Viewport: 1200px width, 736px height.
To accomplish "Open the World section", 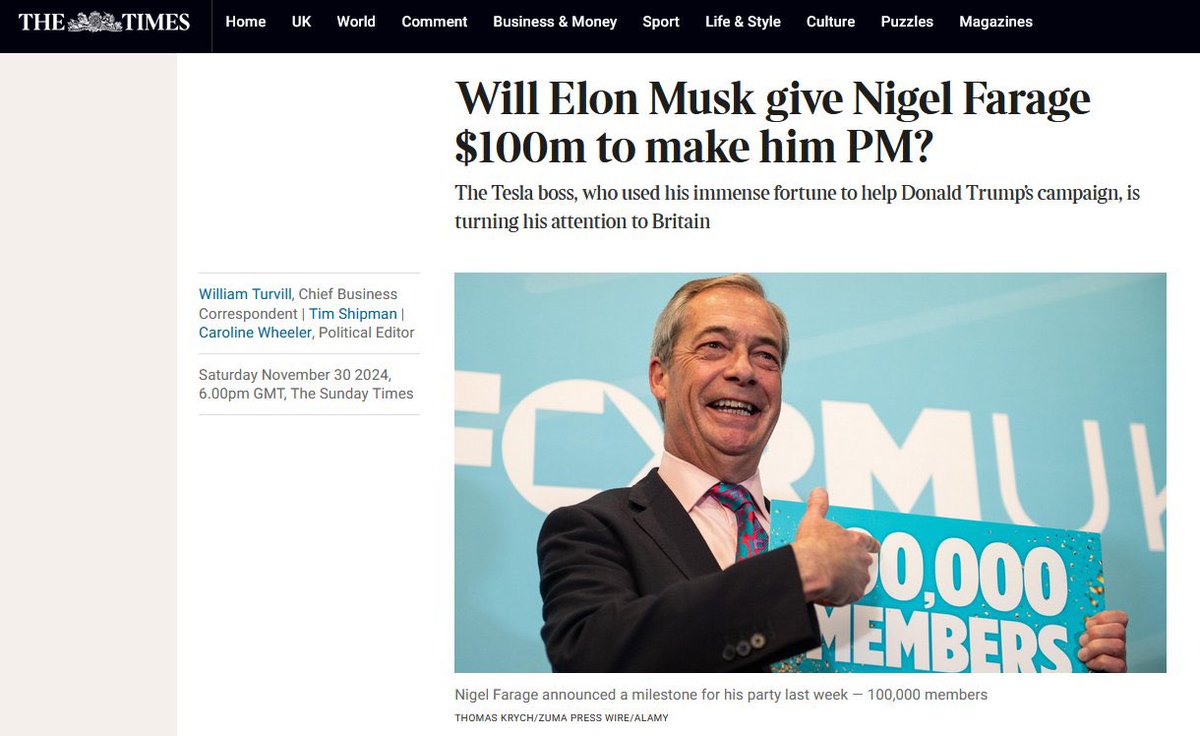I will coord(356,22).
